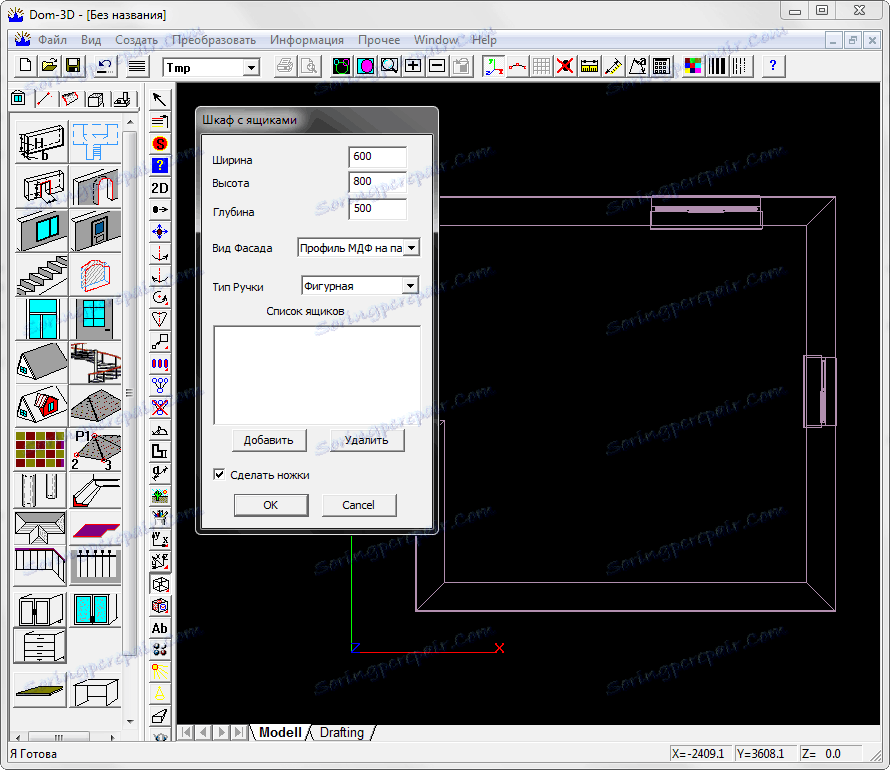Screen dimensions: 890x770
Task: Open the 'Тип Ручки' dropdown
Action: click(x=409, y=286)
